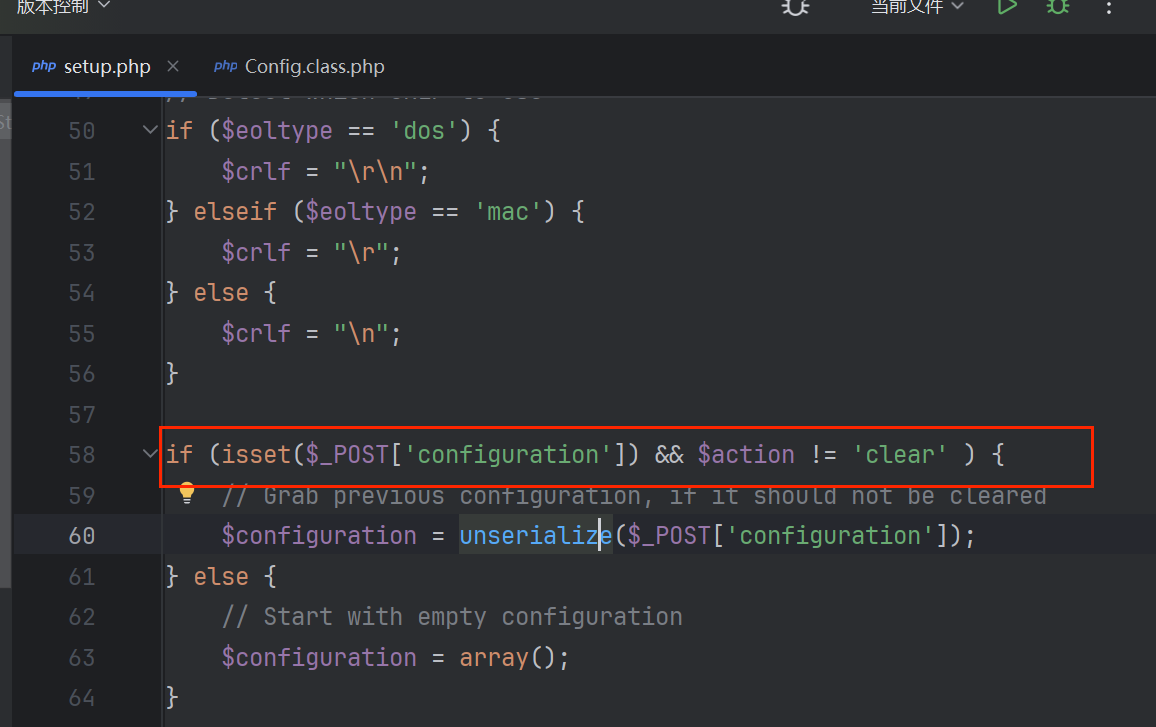Screen dimensions: 1156x727
Task: Click the PHP icon on Config.class.php tab
Action: coord(226,67)
